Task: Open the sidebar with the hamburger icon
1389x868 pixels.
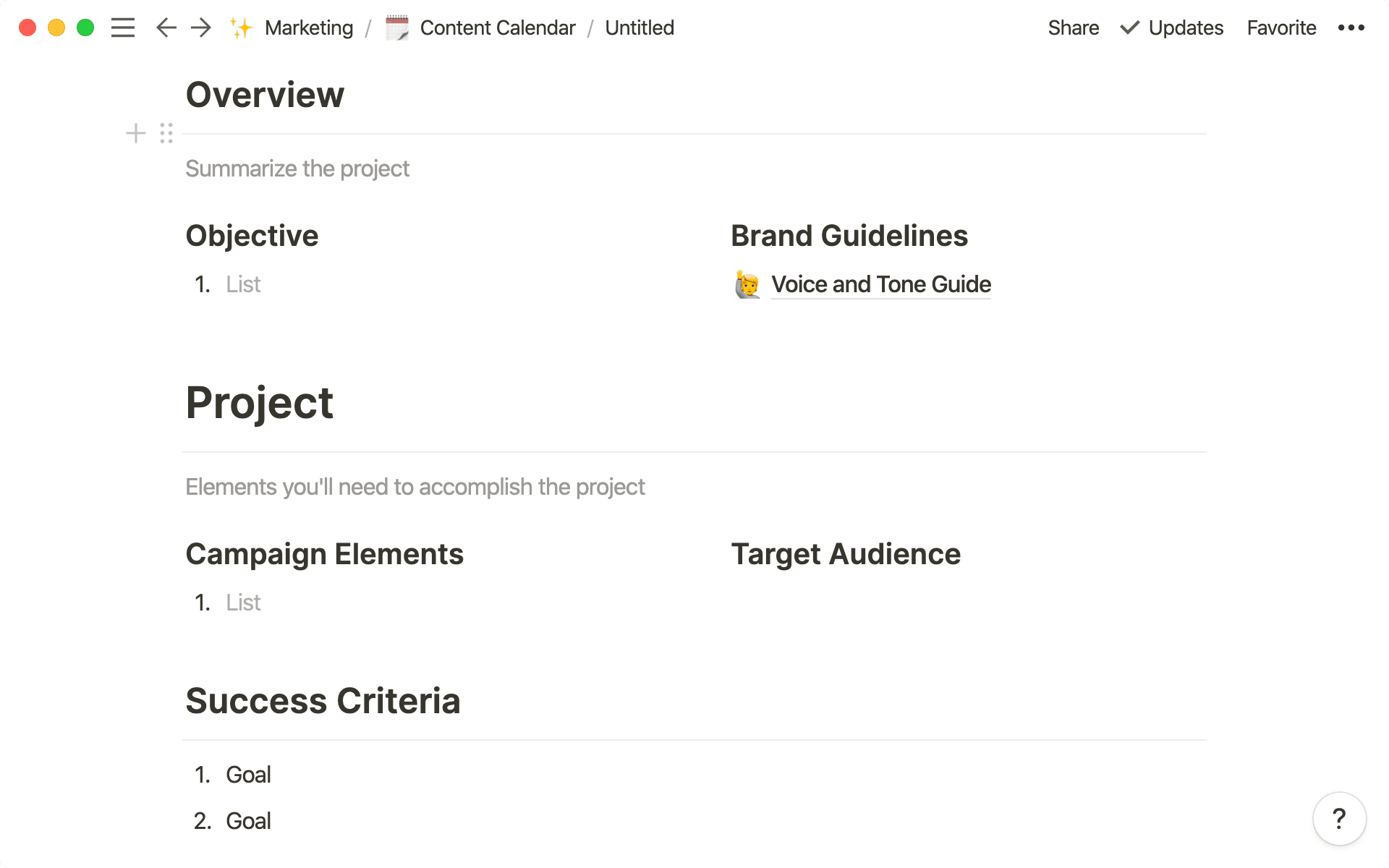Action: tap(123, 27)
